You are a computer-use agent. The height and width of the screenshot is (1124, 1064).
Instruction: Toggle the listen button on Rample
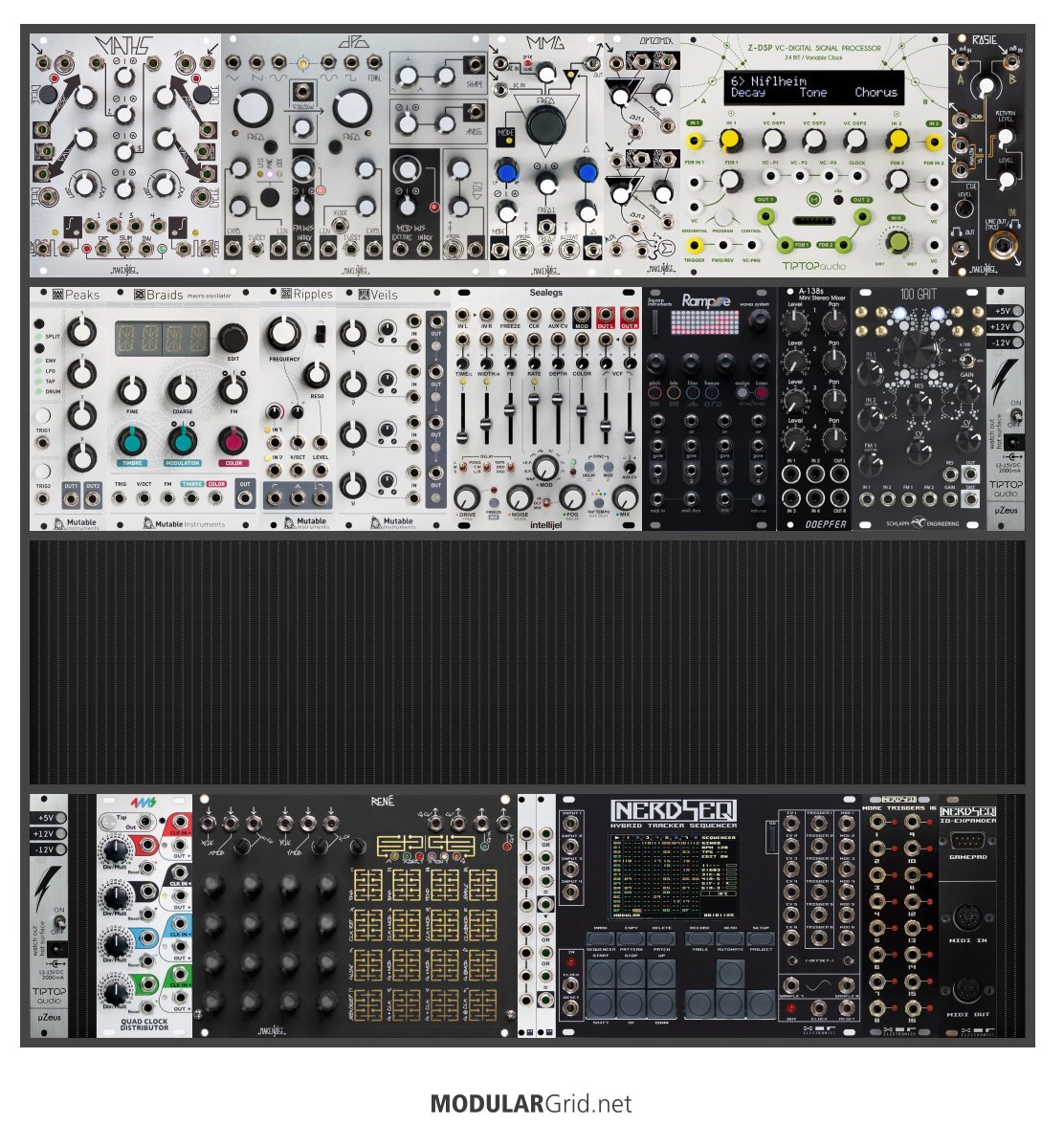coord(762,393)
